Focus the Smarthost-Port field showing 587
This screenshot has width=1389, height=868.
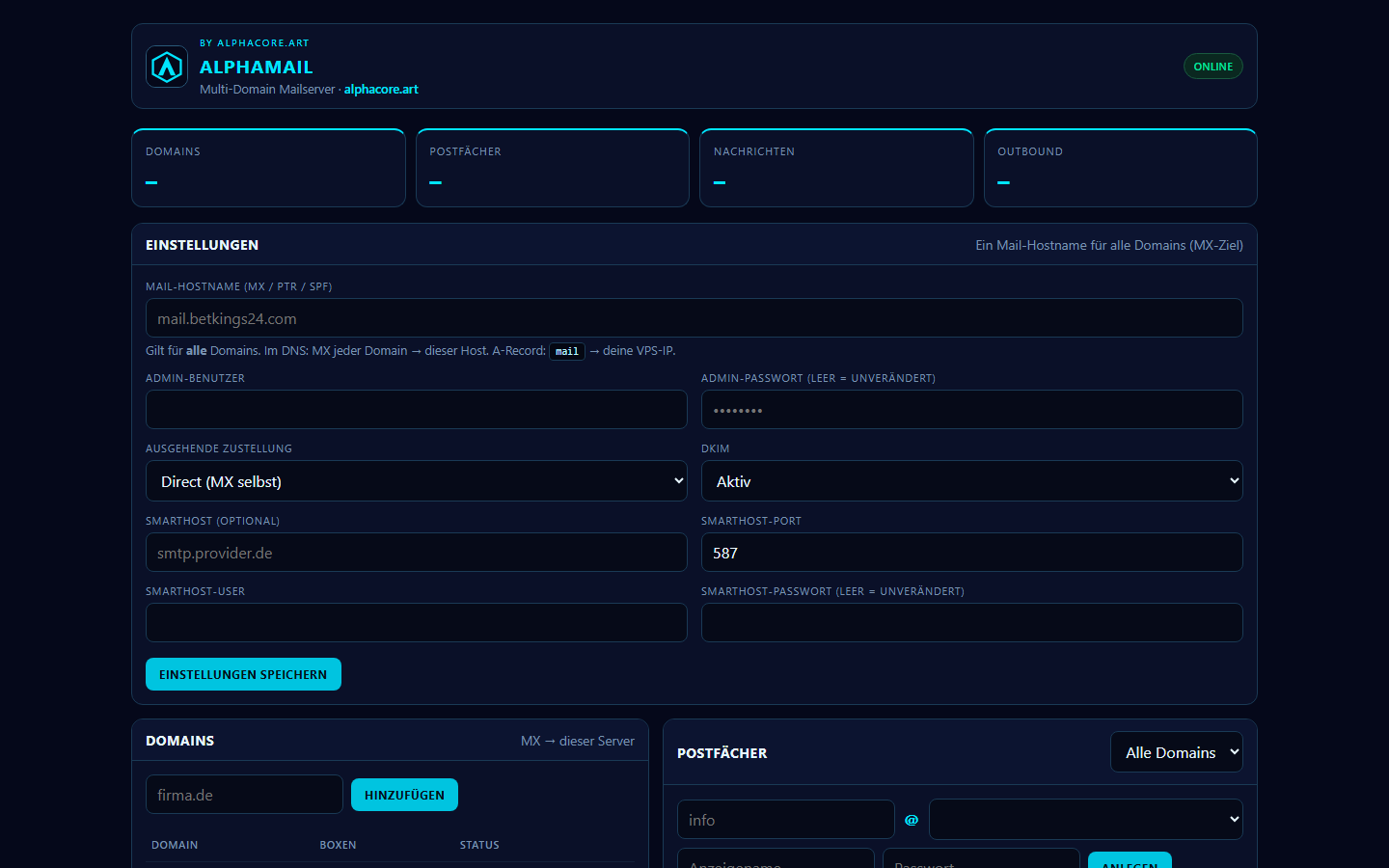[x=972, y=553]
